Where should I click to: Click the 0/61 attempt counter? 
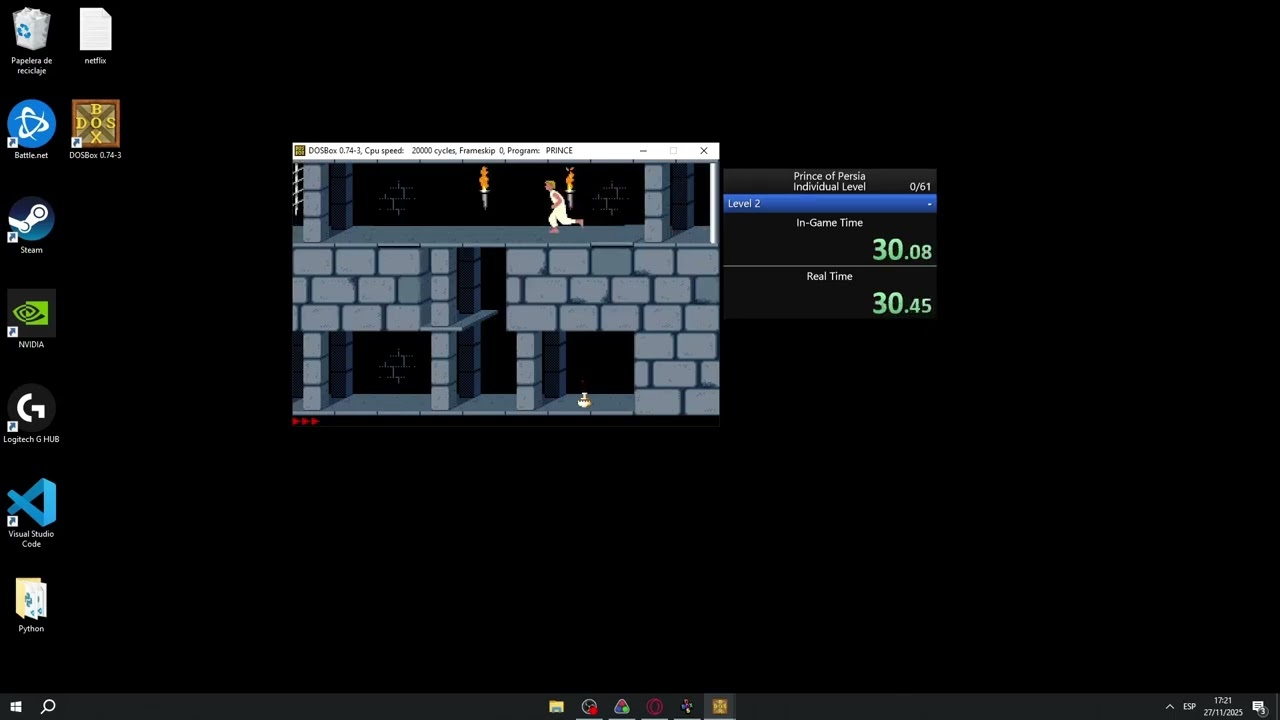point(920,187)
